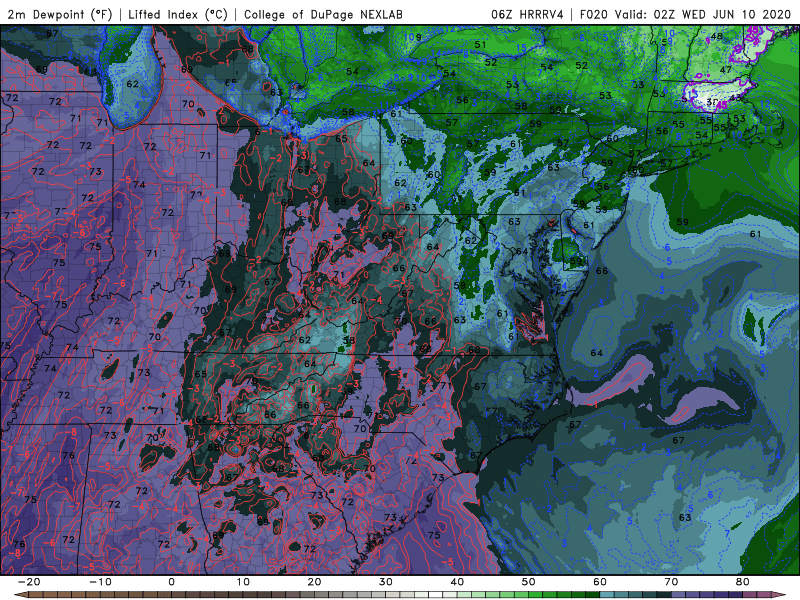Click the '47' dewpoint value in New England

tap(726, 70)
